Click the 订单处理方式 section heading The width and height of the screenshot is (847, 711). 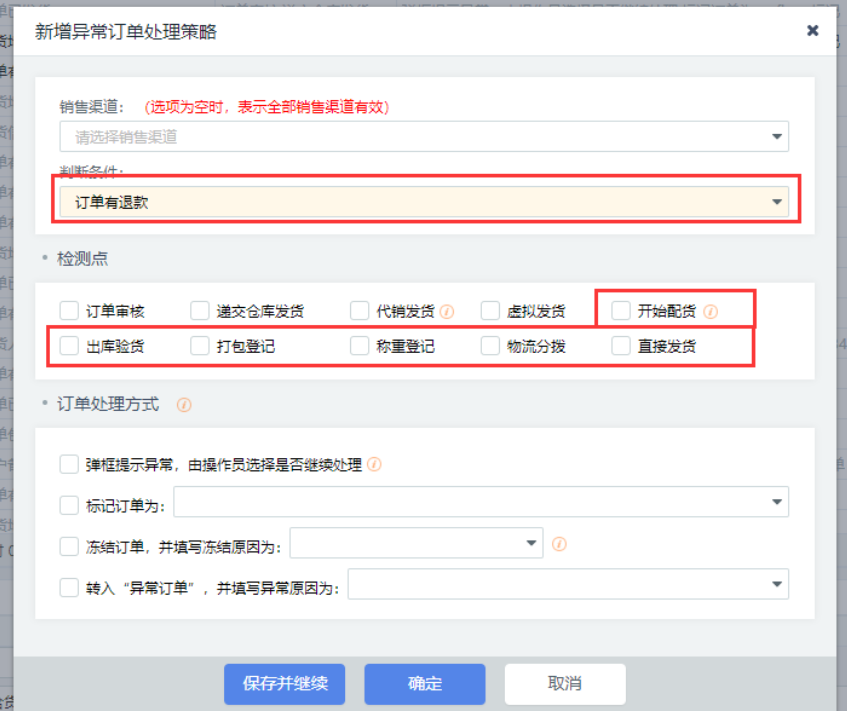coord(108,404)
